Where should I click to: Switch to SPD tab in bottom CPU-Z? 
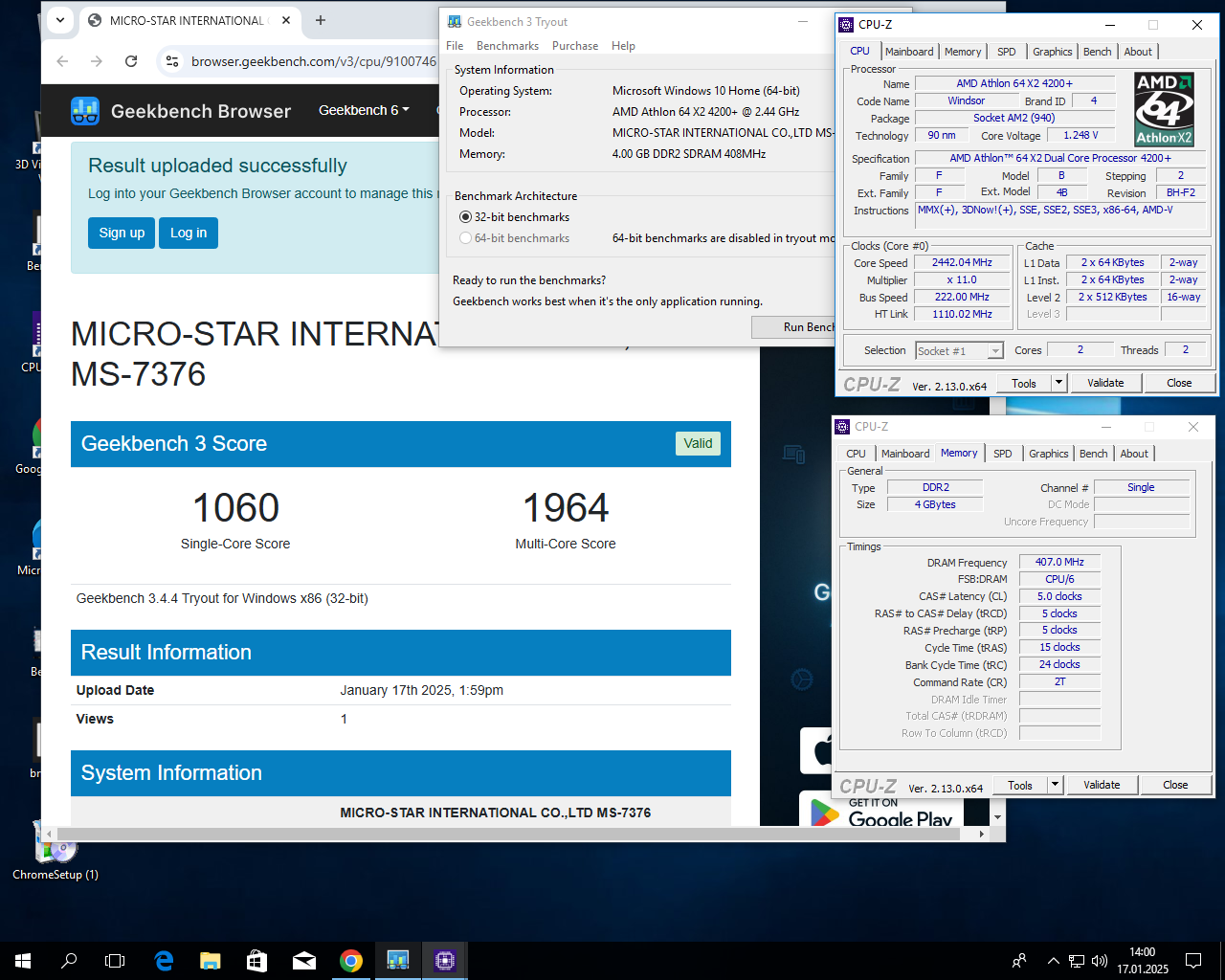1003,454
